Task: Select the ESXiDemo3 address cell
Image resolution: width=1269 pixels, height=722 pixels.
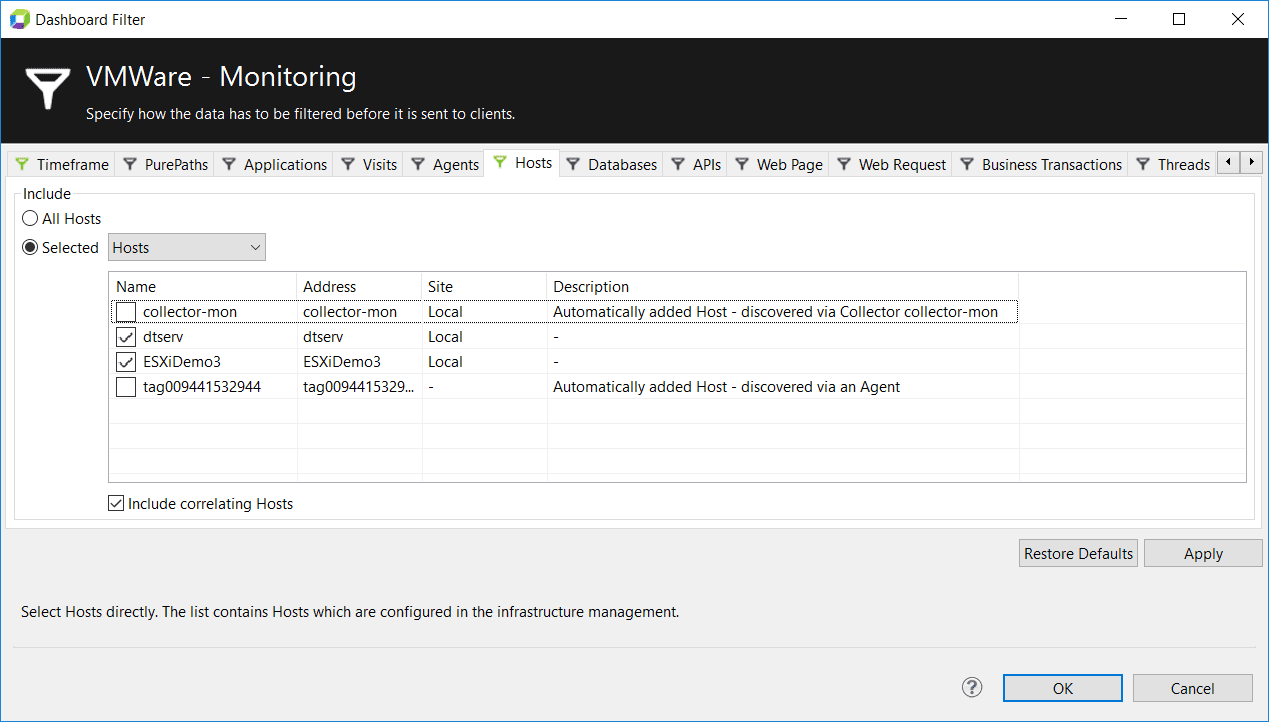Action: click(x=360, y=362)
